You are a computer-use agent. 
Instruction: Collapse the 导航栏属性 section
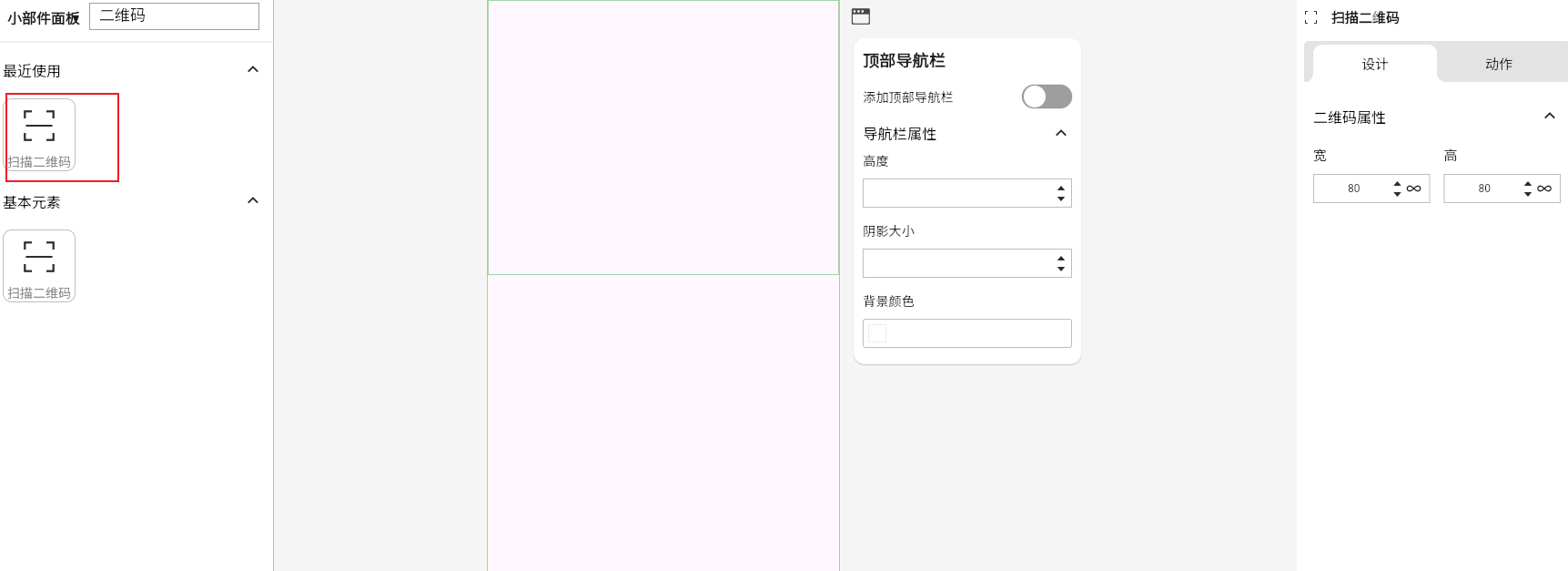coord(1061,133)
